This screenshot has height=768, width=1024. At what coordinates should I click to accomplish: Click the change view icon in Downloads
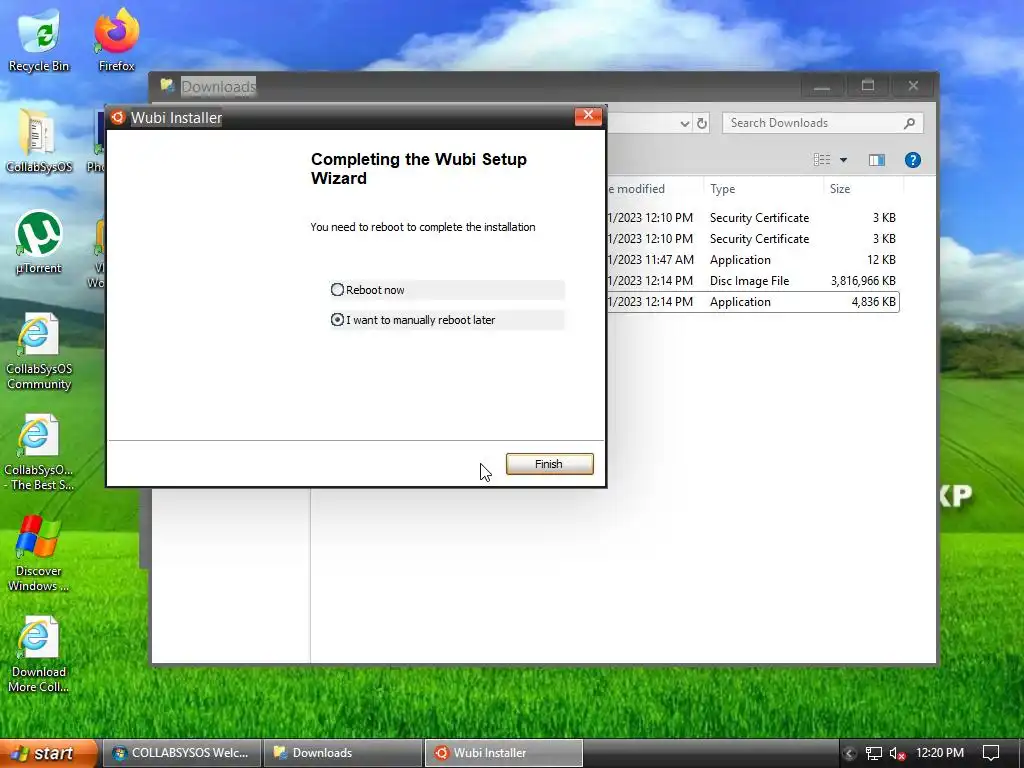(x=822, y=160)
